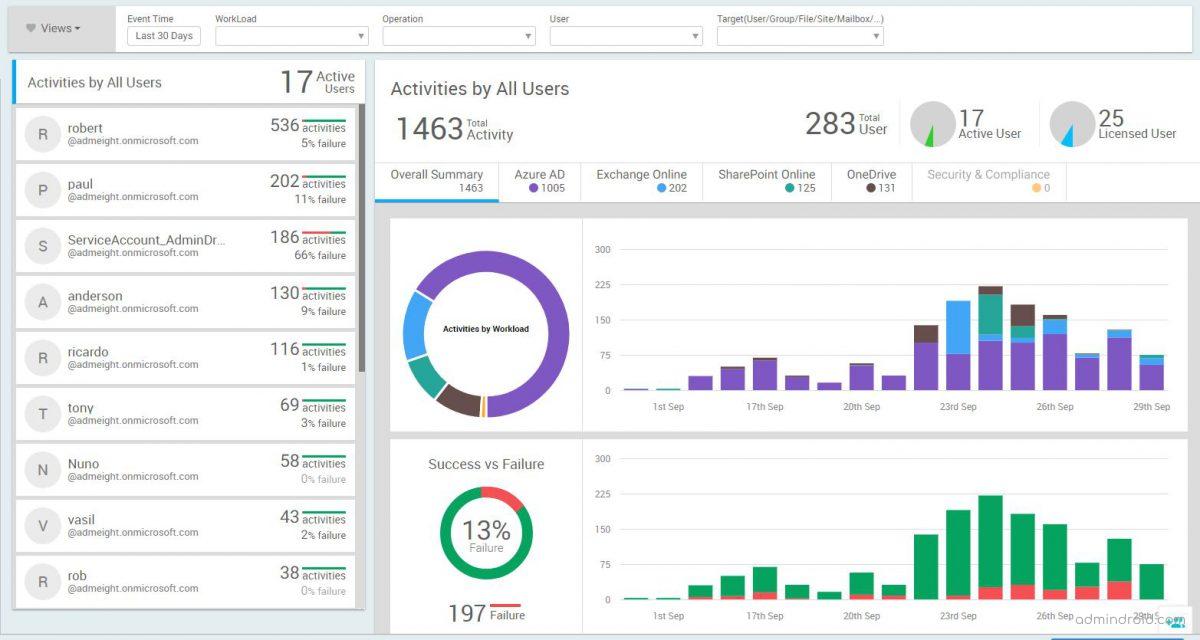Switch to the Exchange Online tab
Viewport: 1200px width, 640px height.
(x=642, y=182)
